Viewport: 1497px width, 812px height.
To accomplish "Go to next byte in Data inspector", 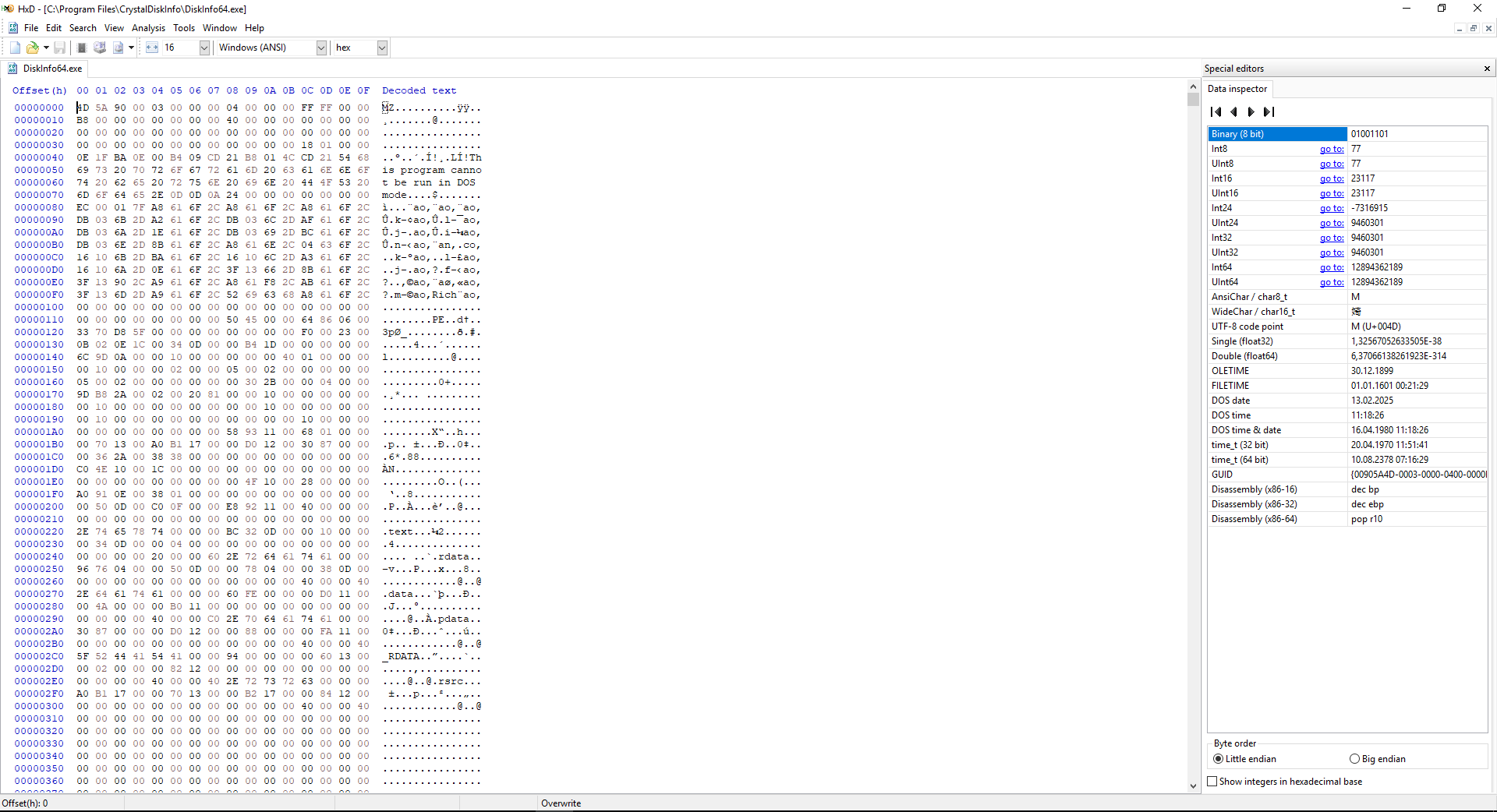I will pos(1251,112).
